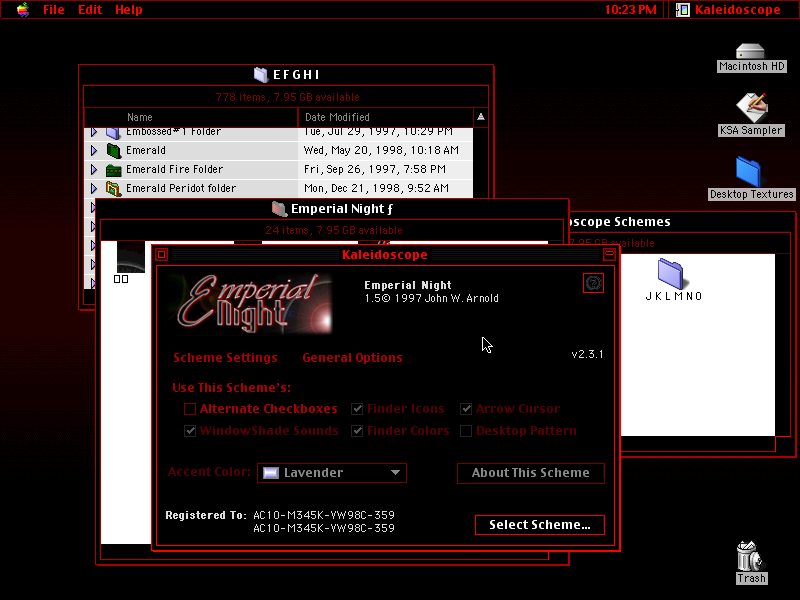Click the Emerald folder icon
Viewport: 800px width, 600px height.
[113, 151]
